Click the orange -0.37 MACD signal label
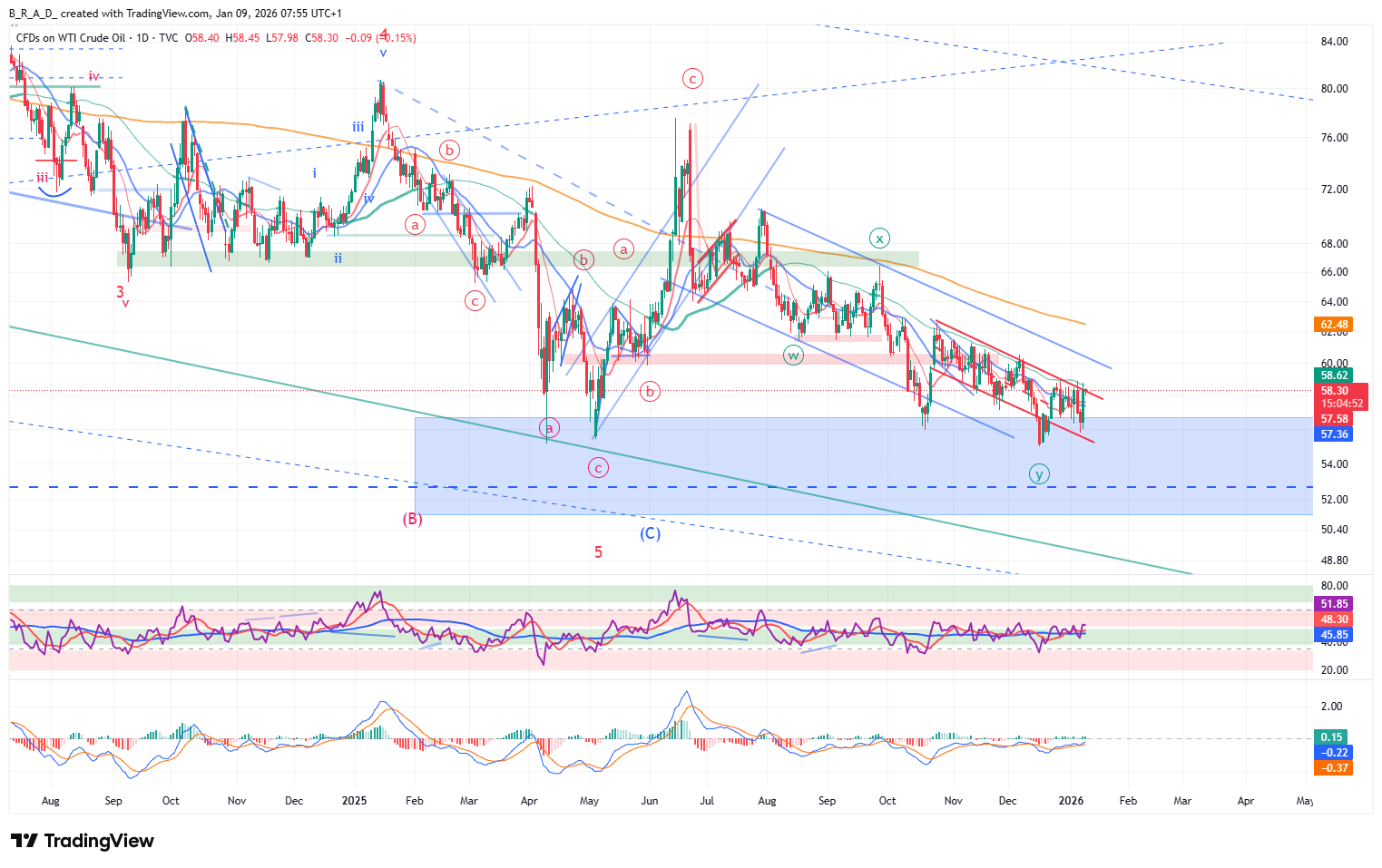This screenshot has width=1382, height=868. [x=1334, y=768]
